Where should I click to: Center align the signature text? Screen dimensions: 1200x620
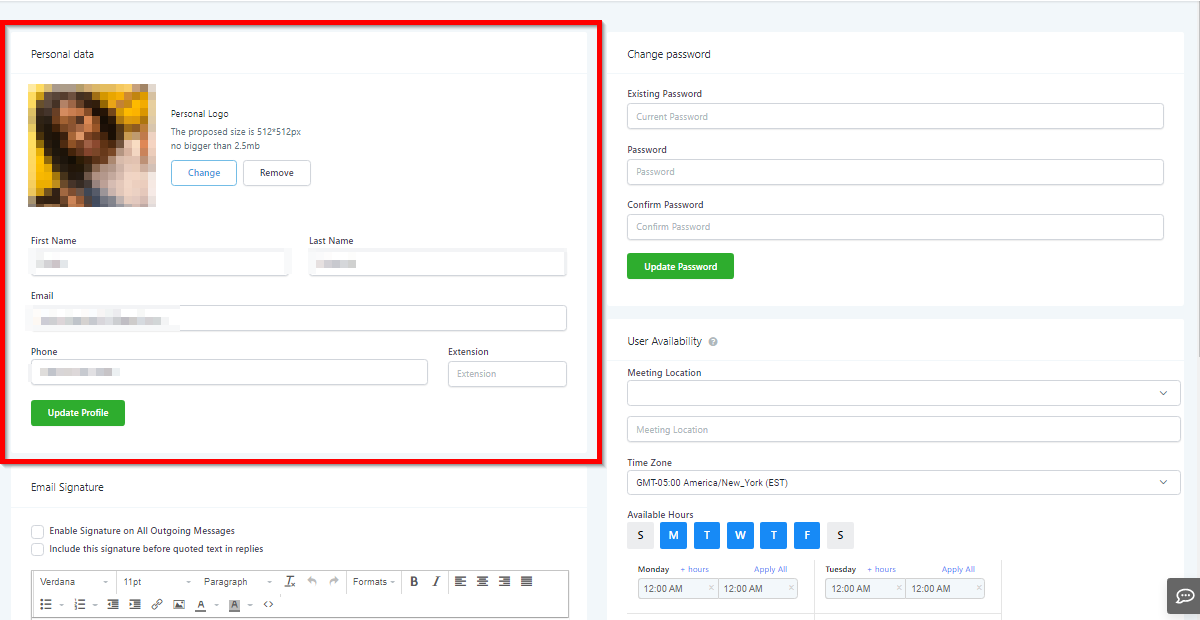coord(482,581)
